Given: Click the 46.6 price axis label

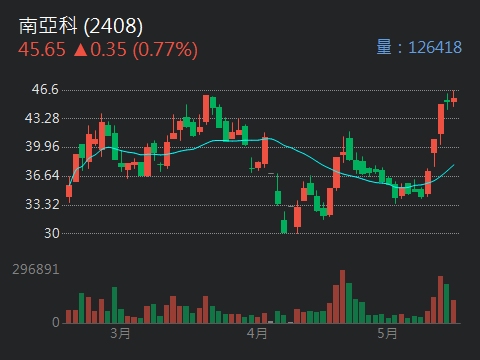Looking at the screenshot, I should (x=45, y=89).
